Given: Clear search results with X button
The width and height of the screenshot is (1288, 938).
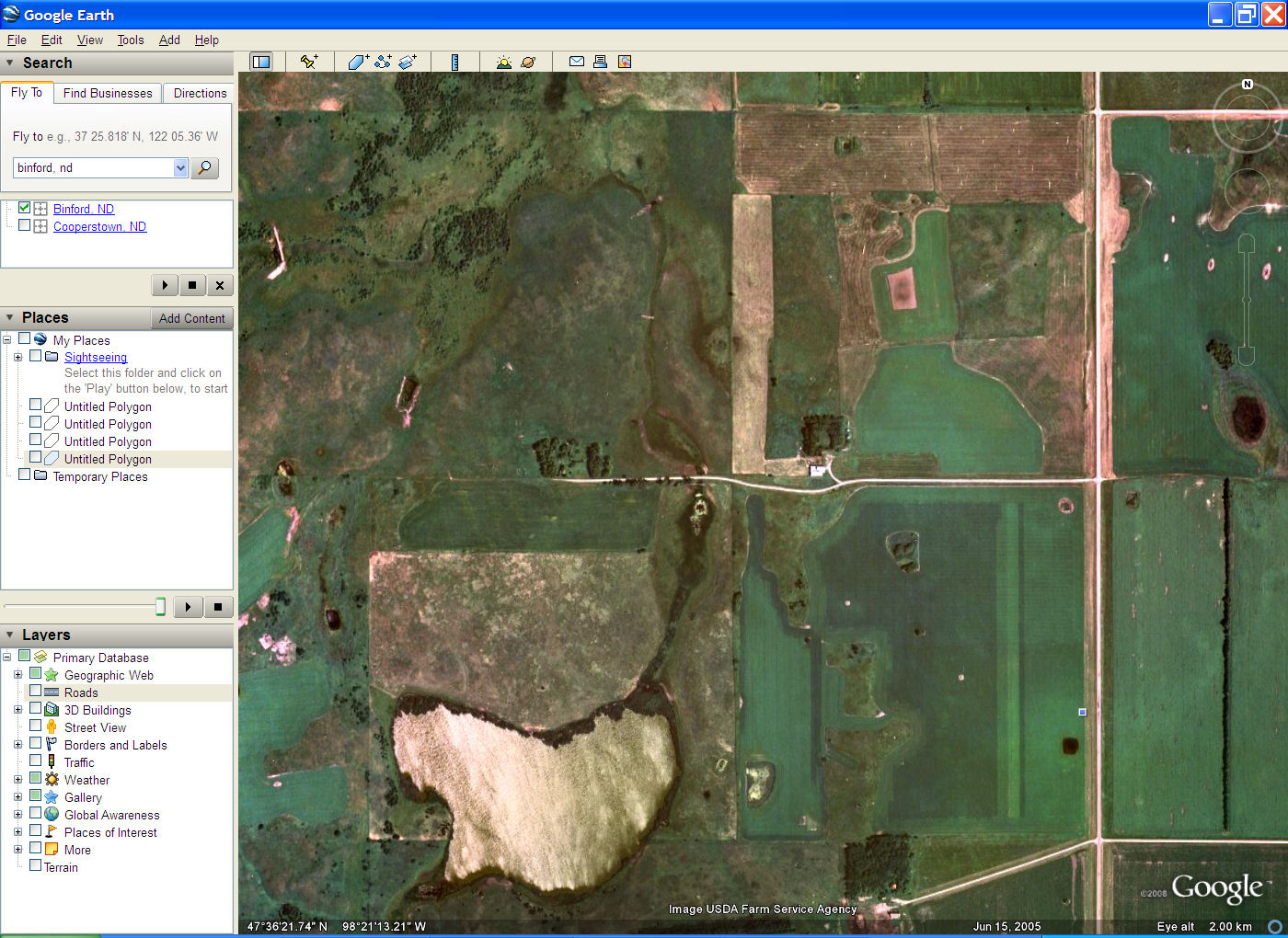Looking at the screenshot, I should click(x=220, y=285).
